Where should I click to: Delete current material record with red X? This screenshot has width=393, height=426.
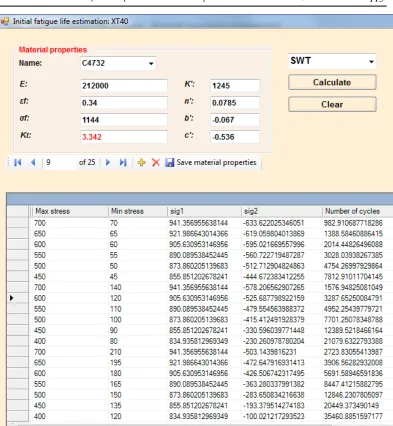click(x=156, y=162)
